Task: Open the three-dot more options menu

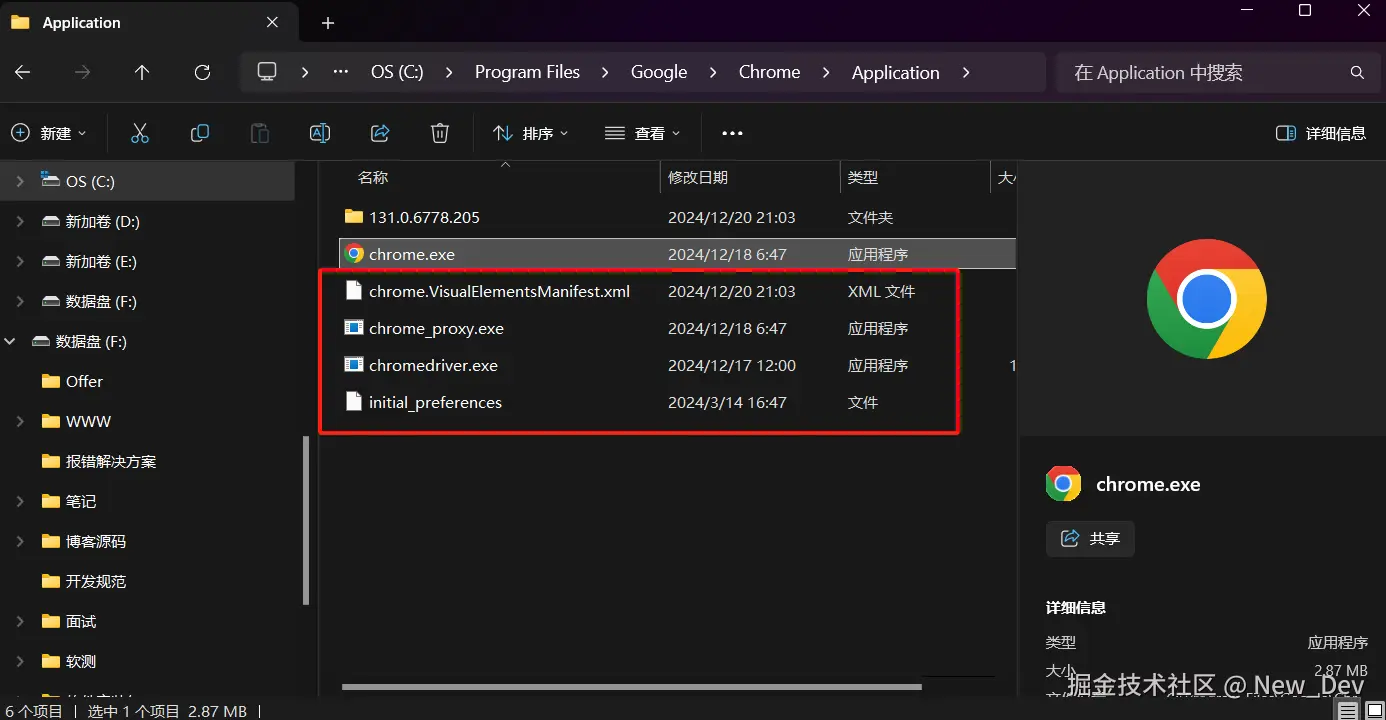Action: (732, 133)
